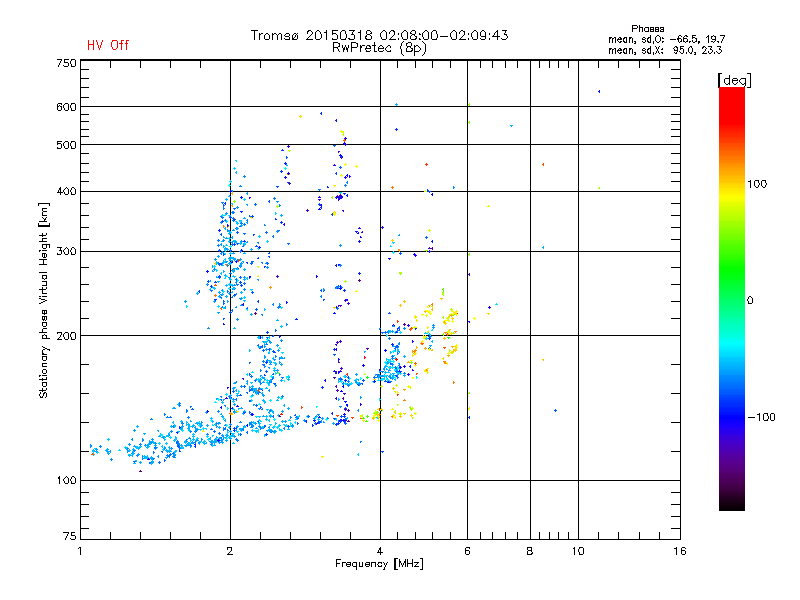Image resolution: width=800 pixels, height=600 pixels.
Task: Click the x-axis label '1'
Action: click(80, 551)
